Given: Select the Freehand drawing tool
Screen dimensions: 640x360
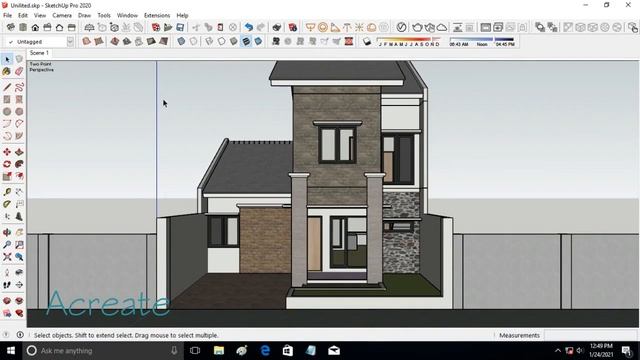Looking at the screenshot, I should [x=19, y=87].
